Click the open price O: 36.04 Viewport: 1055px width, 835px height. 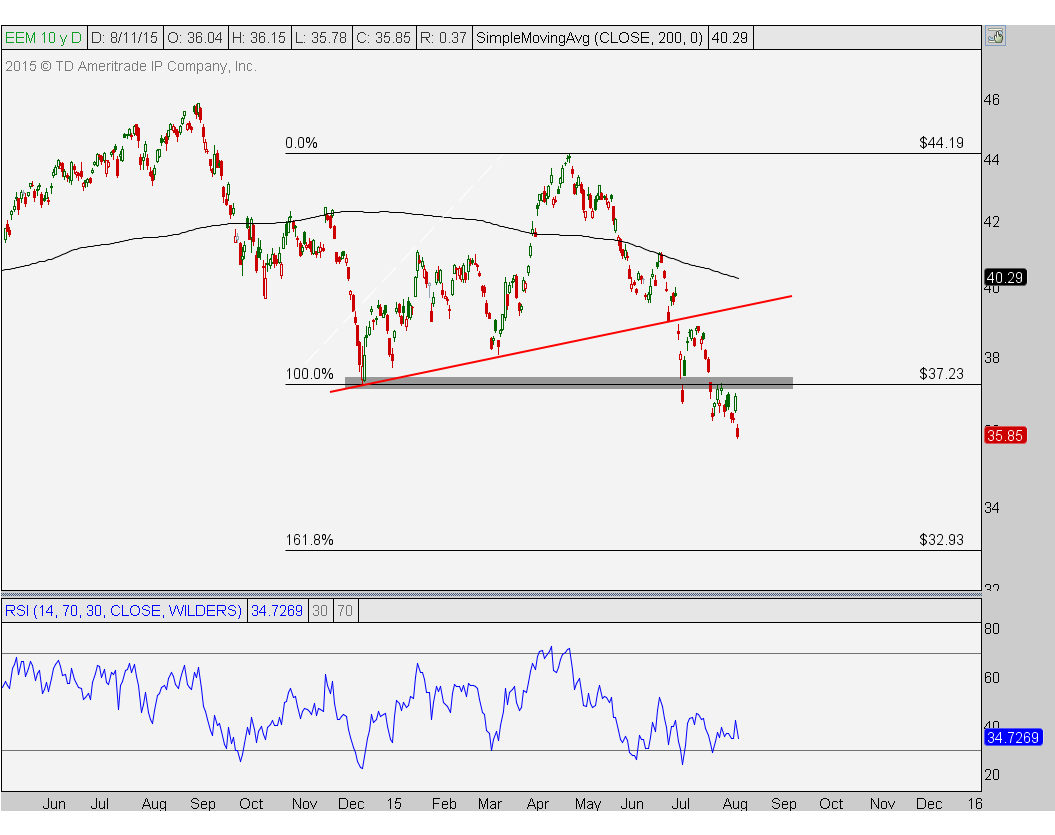pyautogui.click(x=194, y=38)
